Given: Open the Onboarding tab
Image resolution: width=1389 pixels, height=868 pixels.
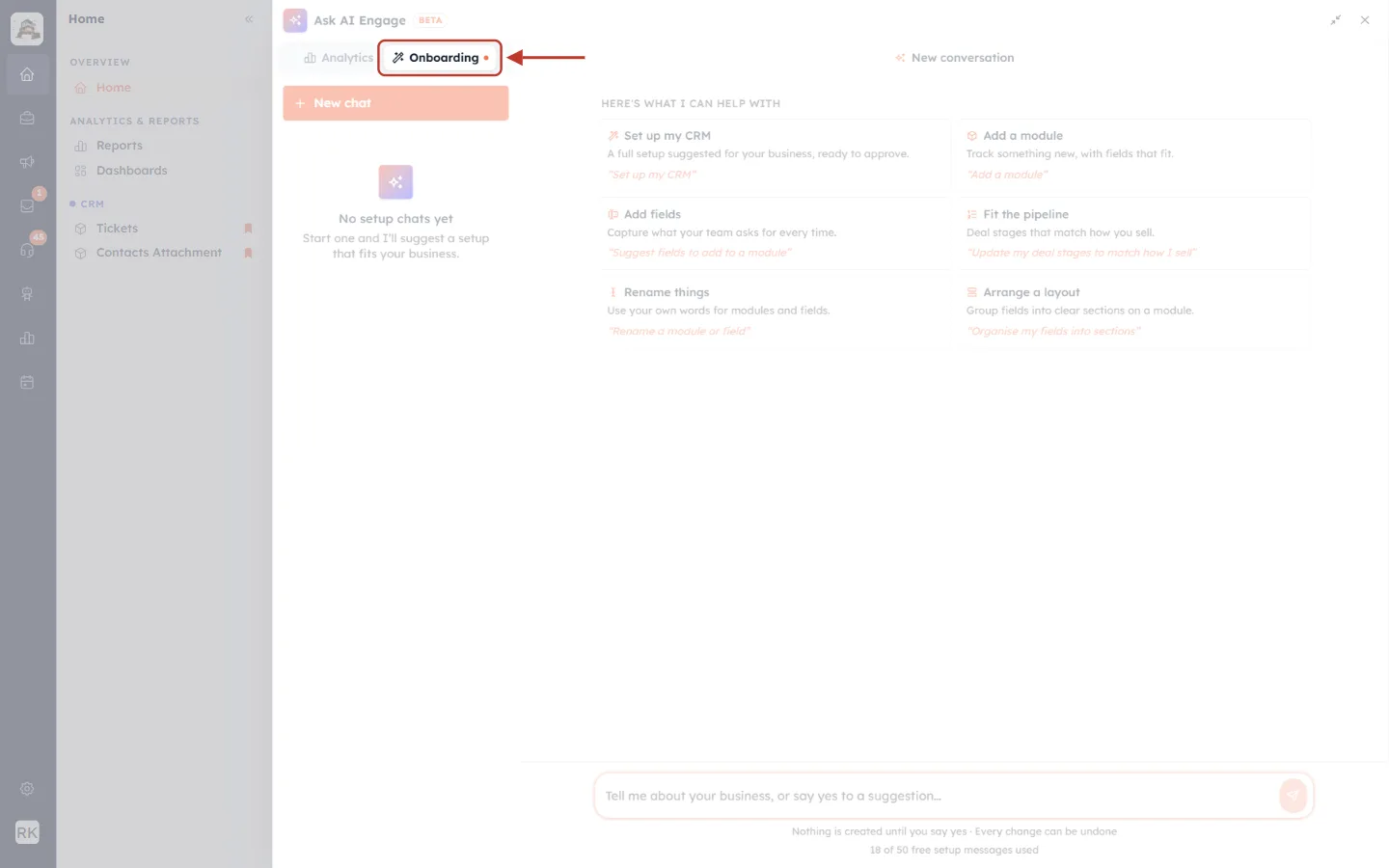Looking at the screenshot, I should pos(440,58).
